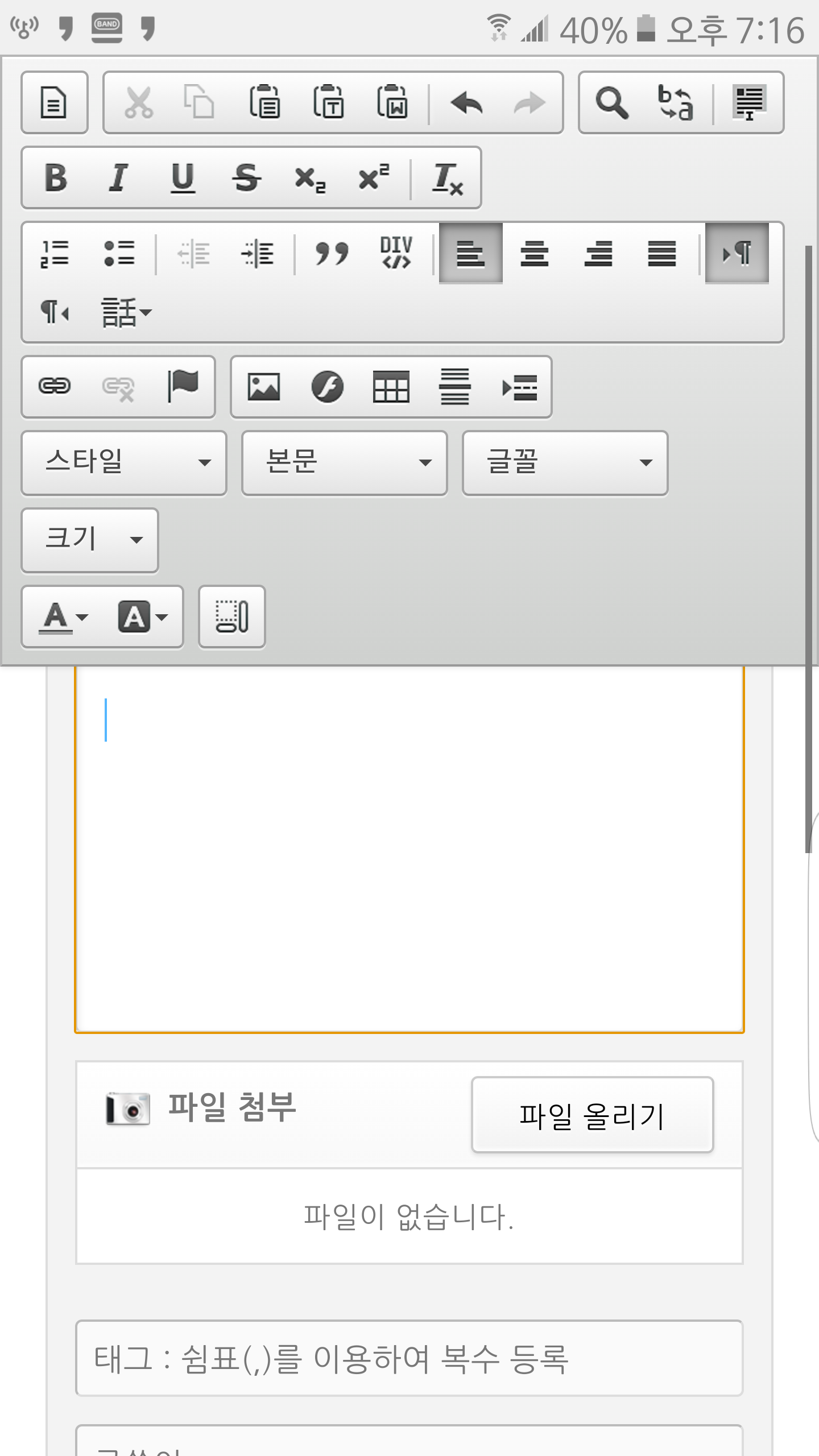
Task: Insert block quote
Action: click(x=332, y=253)
